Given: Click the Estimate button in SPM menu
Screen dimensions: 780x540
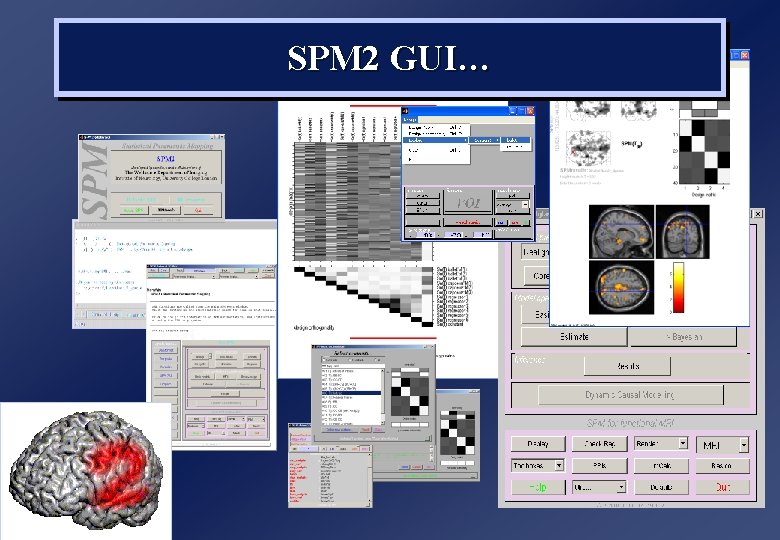Looking at the screenshot, I should [574, 337].
